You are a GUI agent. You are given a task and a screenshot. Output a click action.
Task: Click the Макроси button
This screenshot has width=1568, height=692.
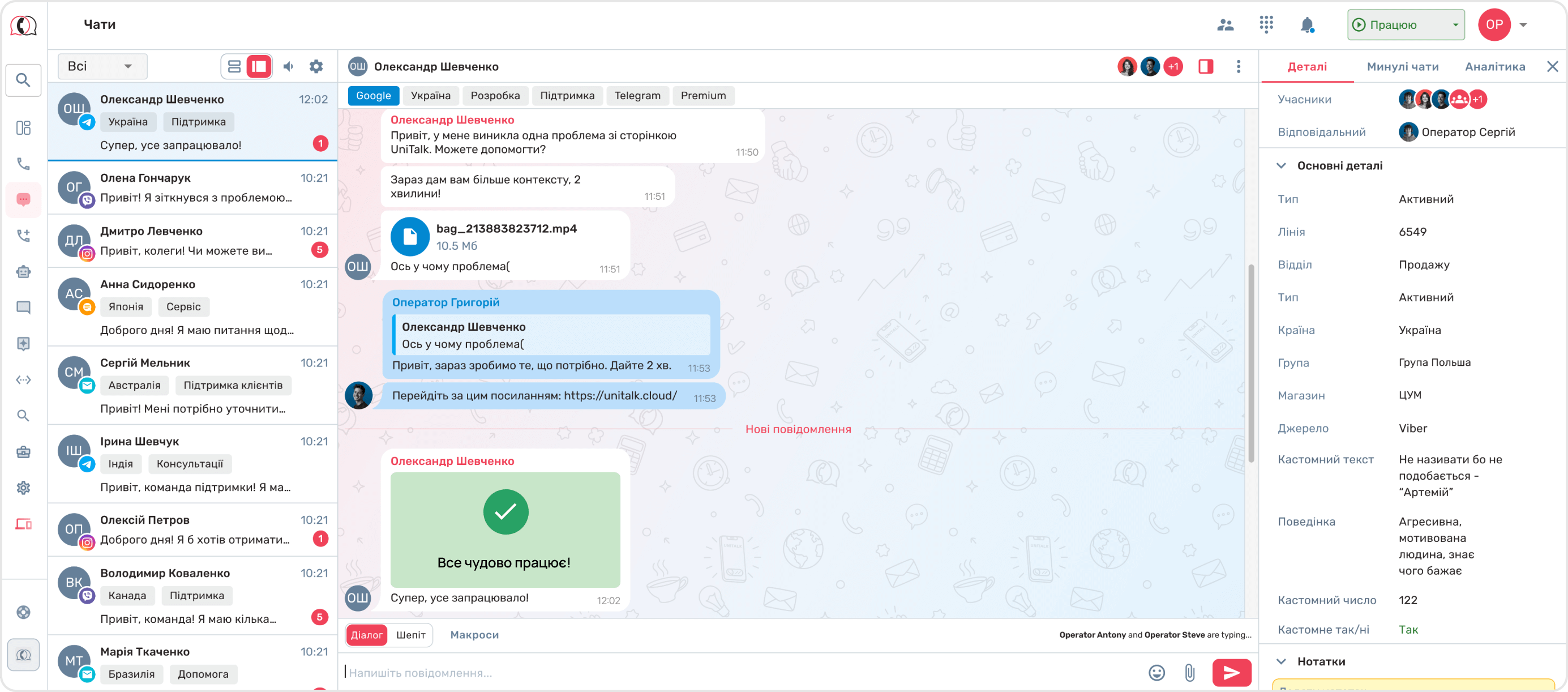474,635
